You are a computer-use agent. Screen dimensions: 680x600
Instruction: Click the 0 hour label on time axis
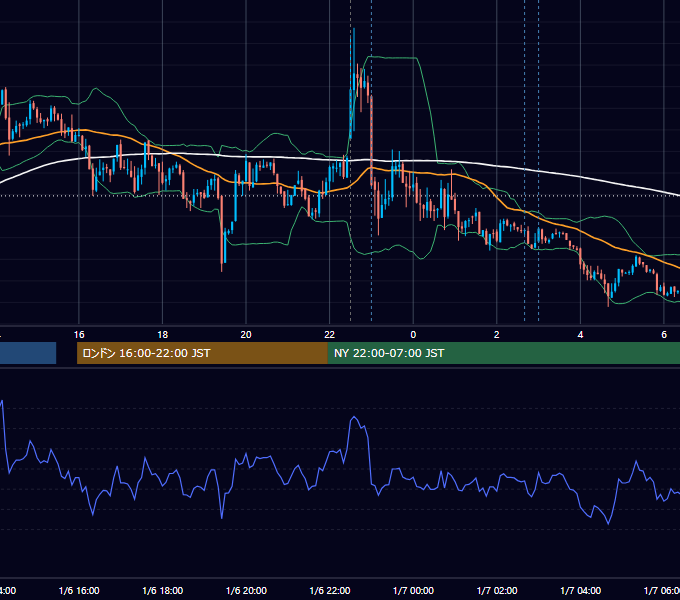coord(413,335)
